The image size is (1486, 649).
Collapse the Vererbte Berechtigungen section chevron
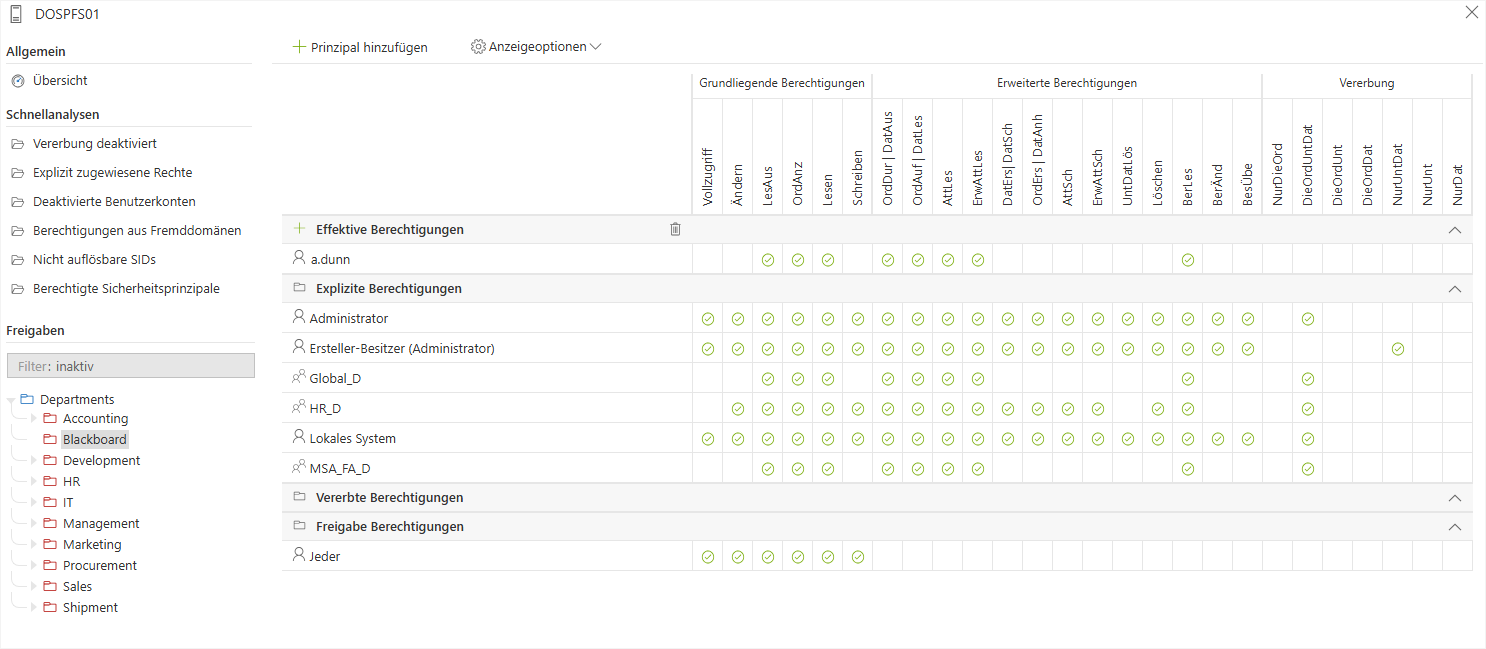tap(1455, 498)
